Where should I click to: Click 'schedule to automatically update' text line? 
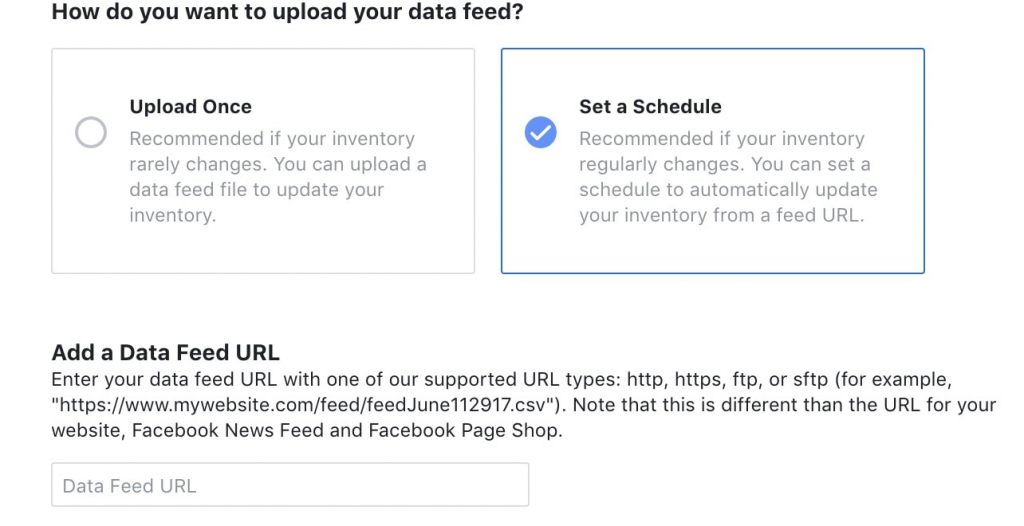tap(727, 190)
